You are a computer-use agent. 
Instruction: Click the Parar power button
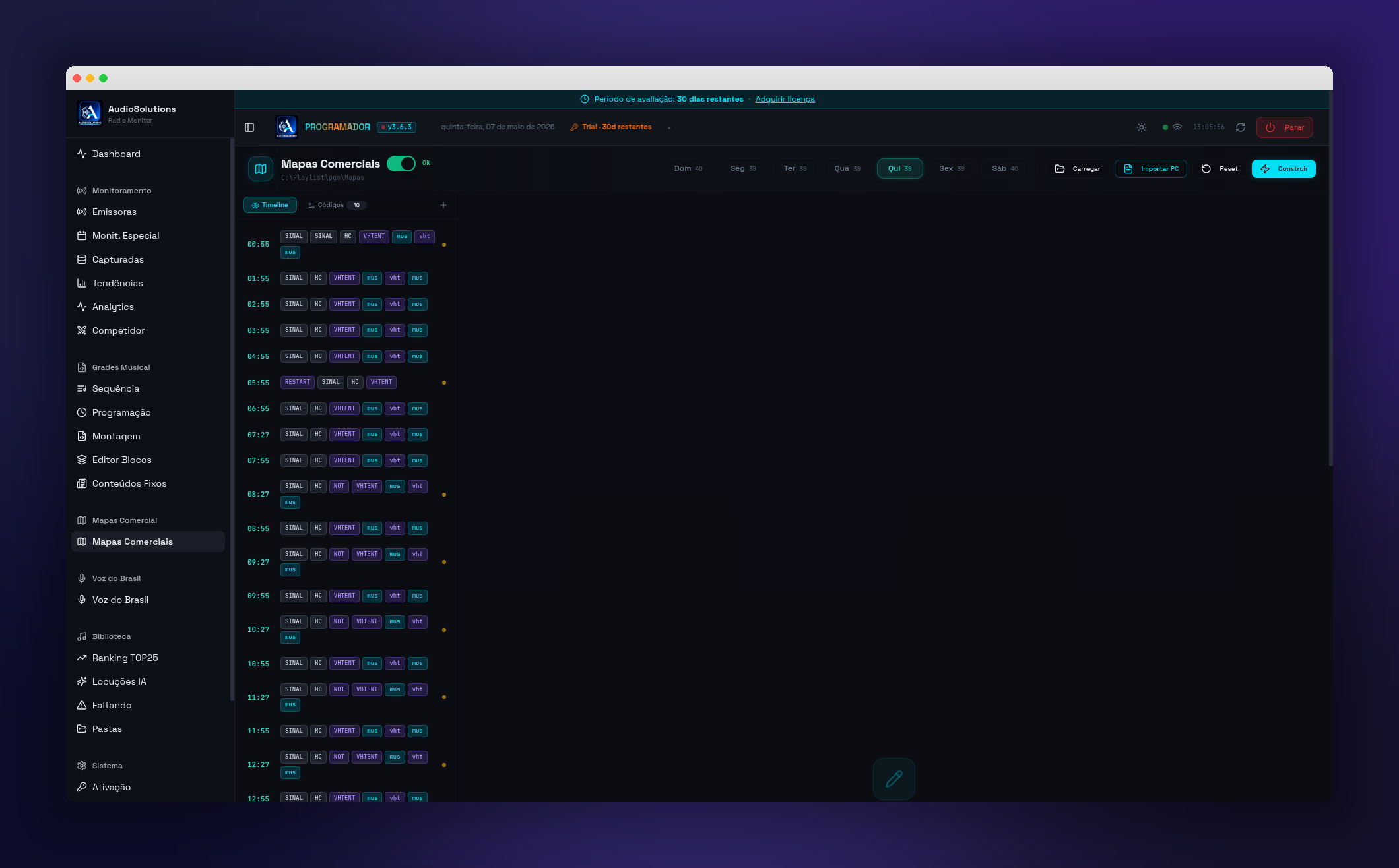1284,127
